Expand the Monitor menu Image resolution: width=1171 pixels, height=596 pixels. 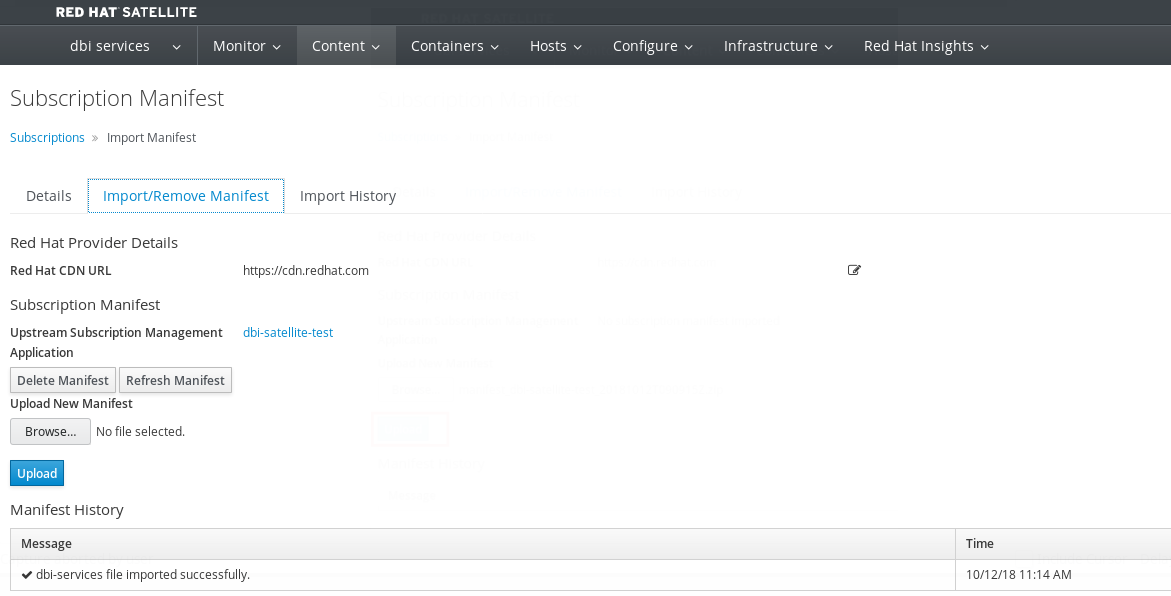point(247,46)
